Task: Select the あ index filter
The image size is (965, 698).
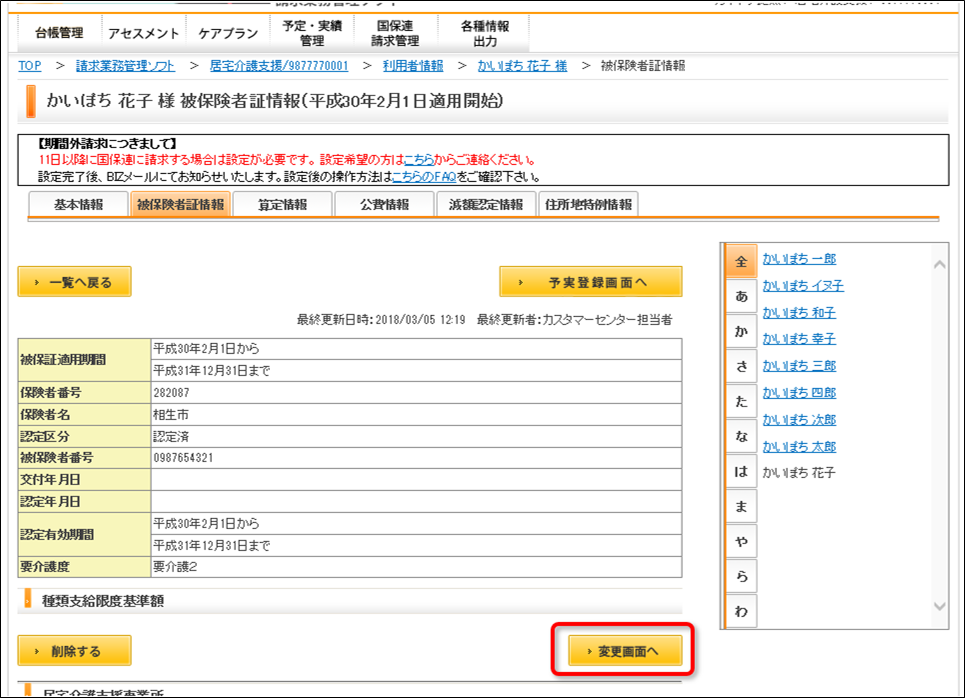Action: [742, 297]
